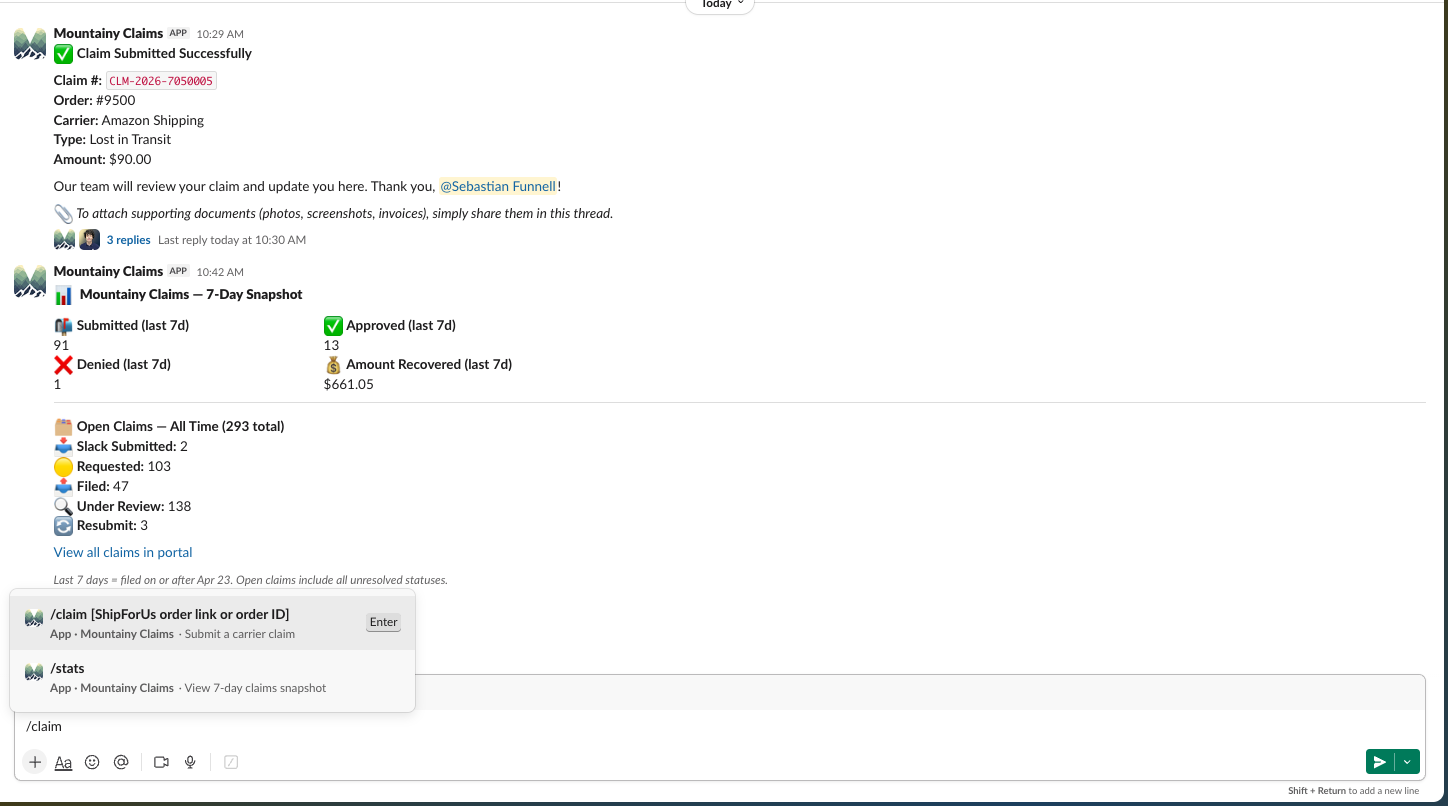The width and height of the screenshot is (1448, 806).
Task: Click the '7-Day Snapshot' heading
Action: pyautogui.click(x=191, y=294)
